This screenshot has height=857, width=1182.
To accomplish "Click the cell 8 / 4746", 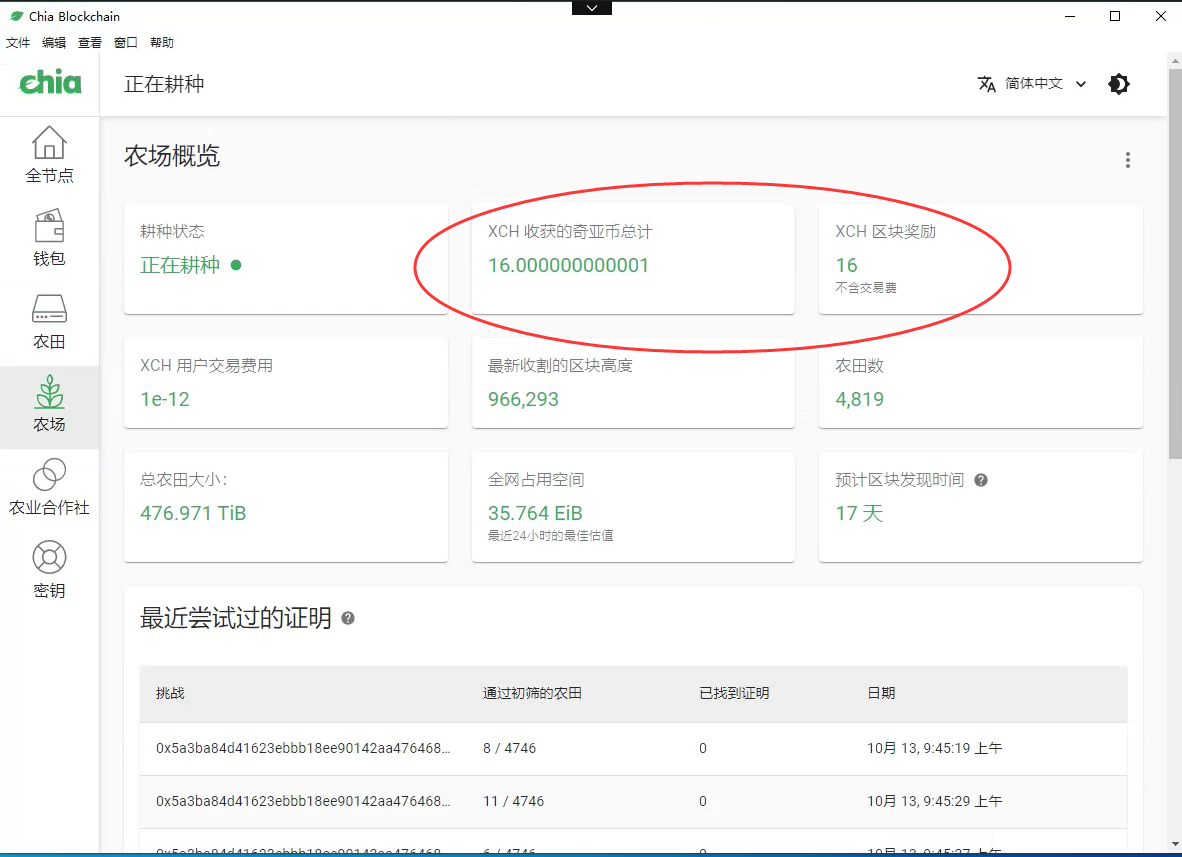I will [x=510, y=748].
